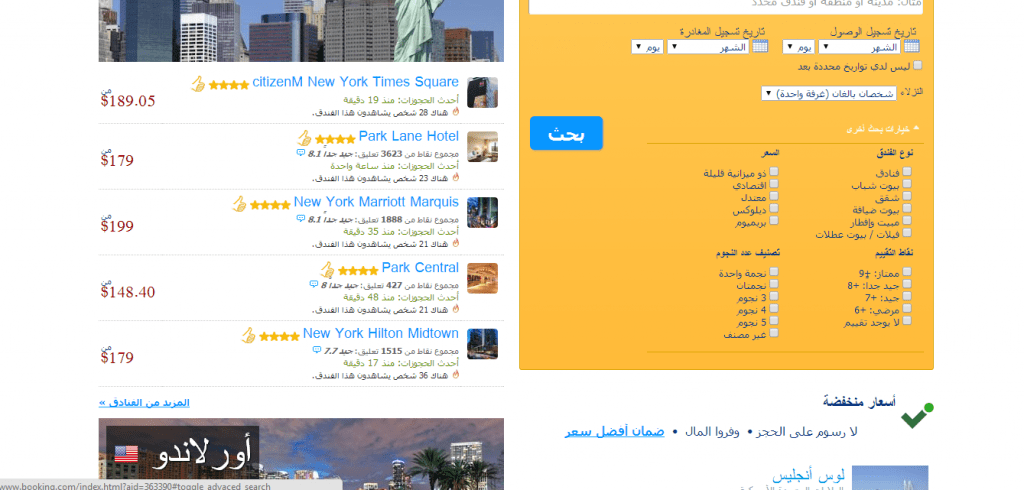The width and height of the screenshot is (1024, 490).
Task: Tick the 'لا يوجد تقييم' checkbox
Action: coord(906,321)
